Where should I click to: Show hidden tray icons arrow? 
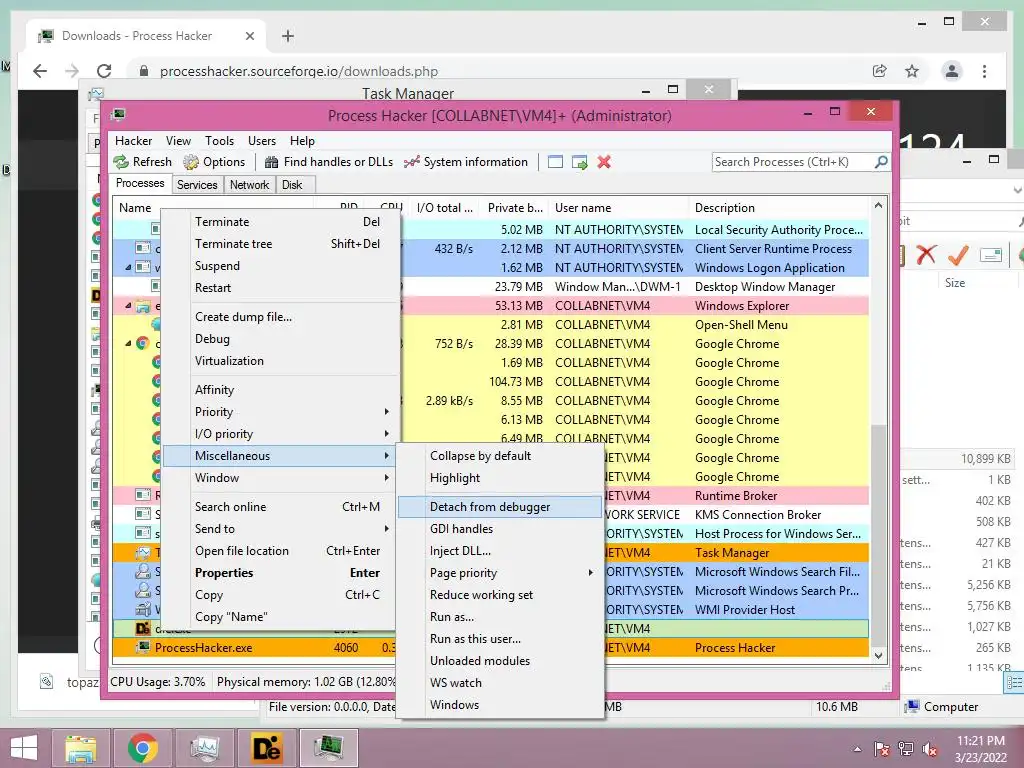coord(857,750)
